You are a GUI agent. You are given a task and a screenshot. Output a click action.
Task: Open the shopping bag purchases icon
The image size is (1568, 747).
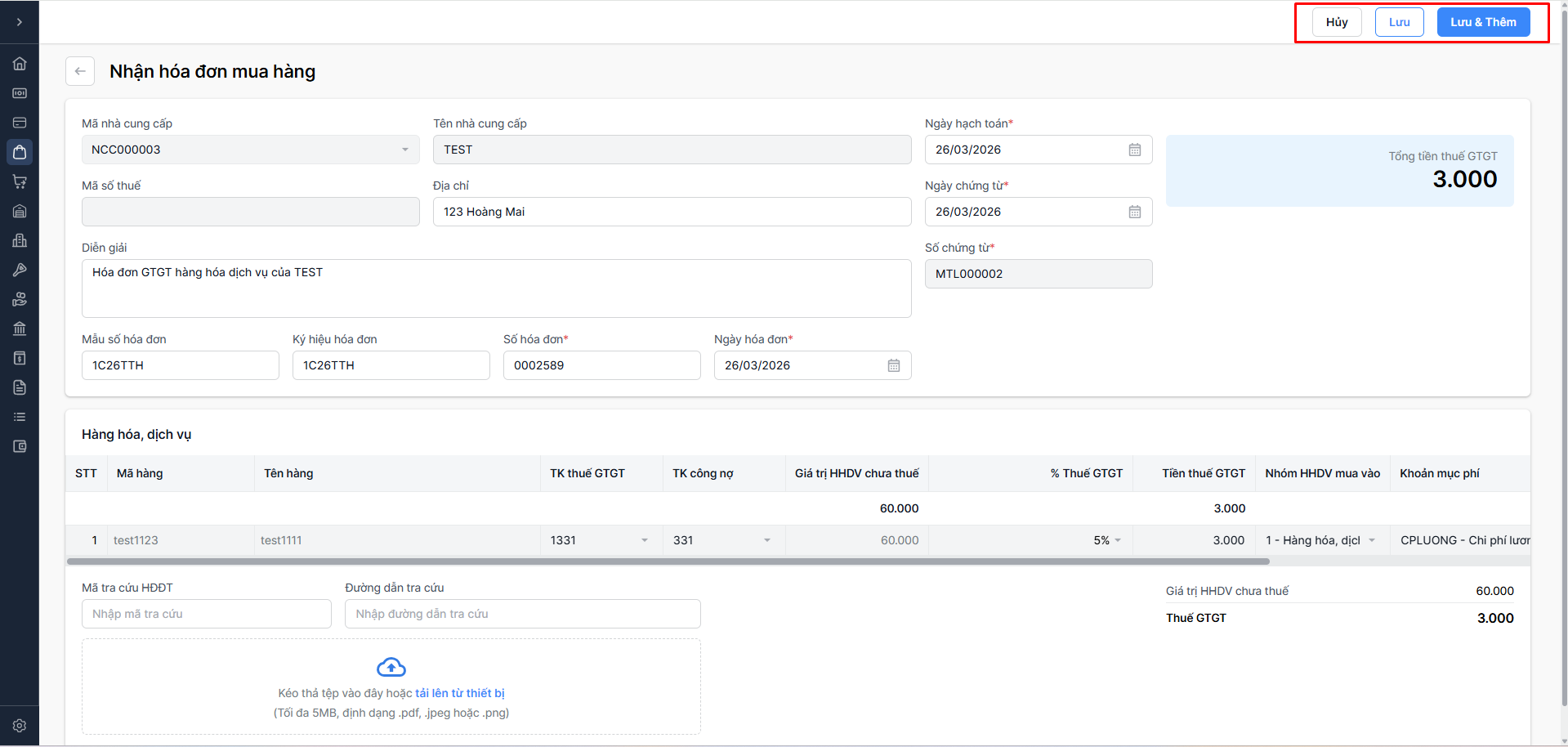pyautogui.click(x=20, y=152)
